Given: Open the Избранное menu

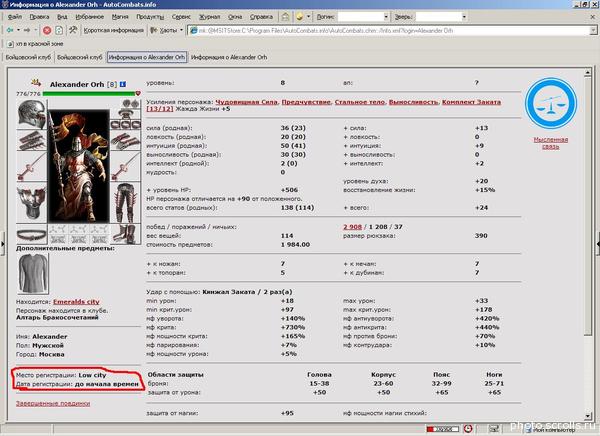Looking at the screenshot, I should pos(90,17).
